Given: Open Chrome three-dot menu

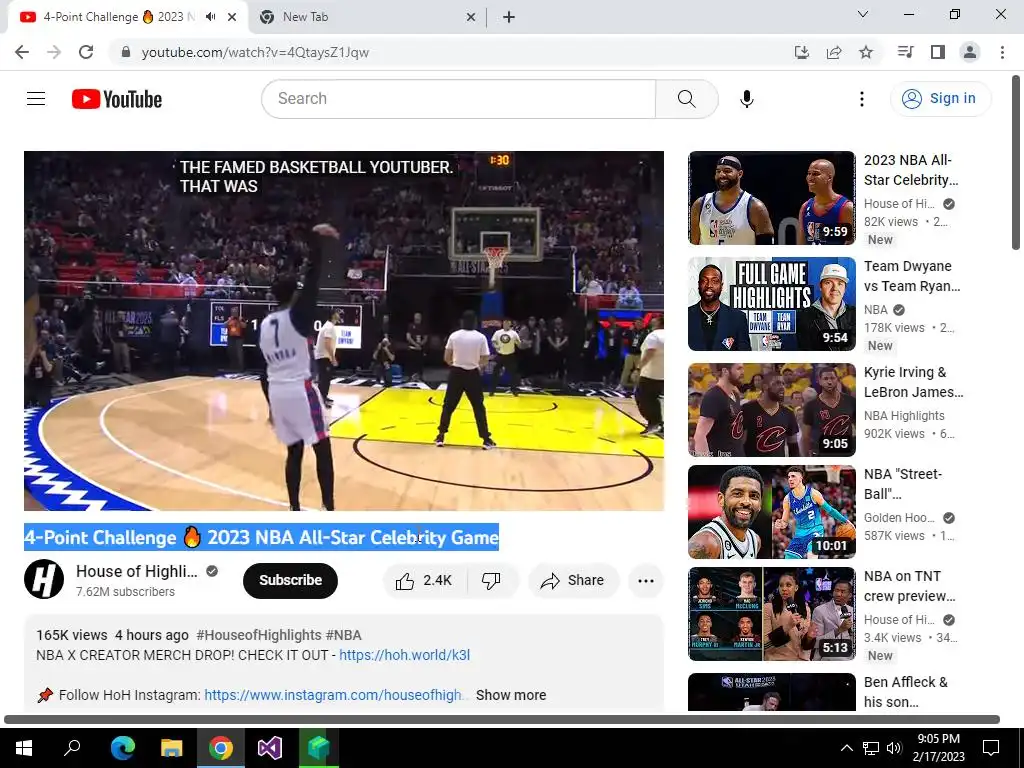Looking at the screenshot, I should click(x=1002, y=52).
